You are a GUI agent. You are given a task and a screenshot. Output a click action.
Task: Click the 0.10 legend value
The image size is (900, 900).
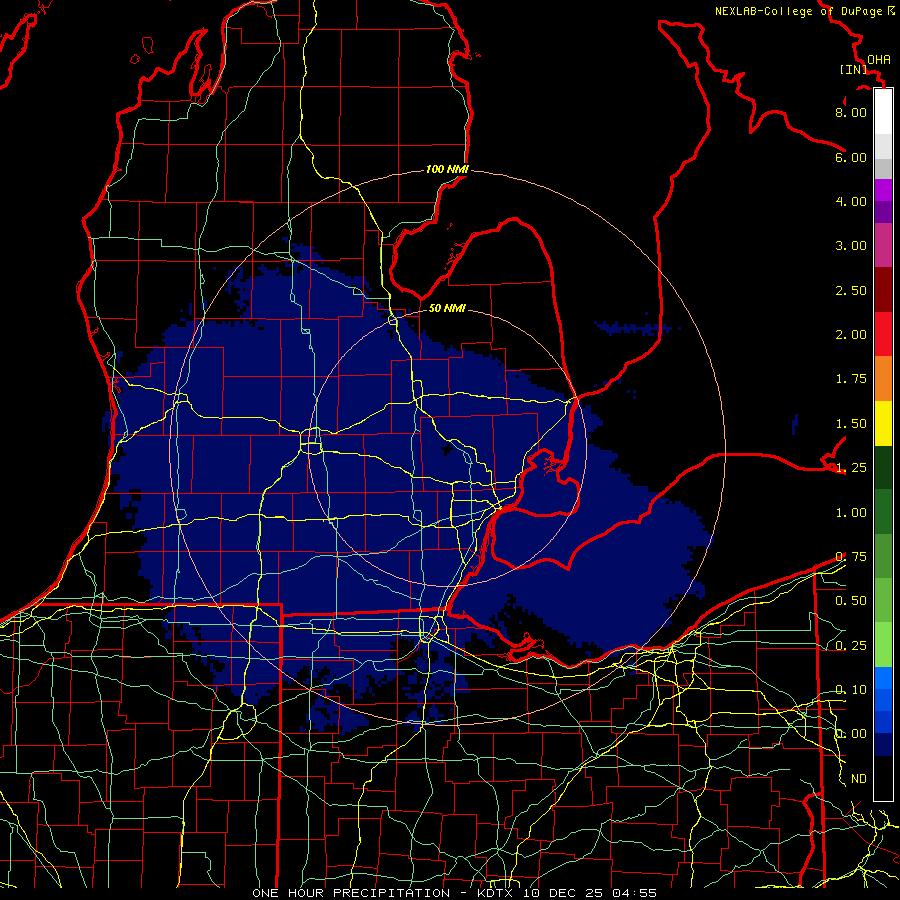(x=851, y=690)
